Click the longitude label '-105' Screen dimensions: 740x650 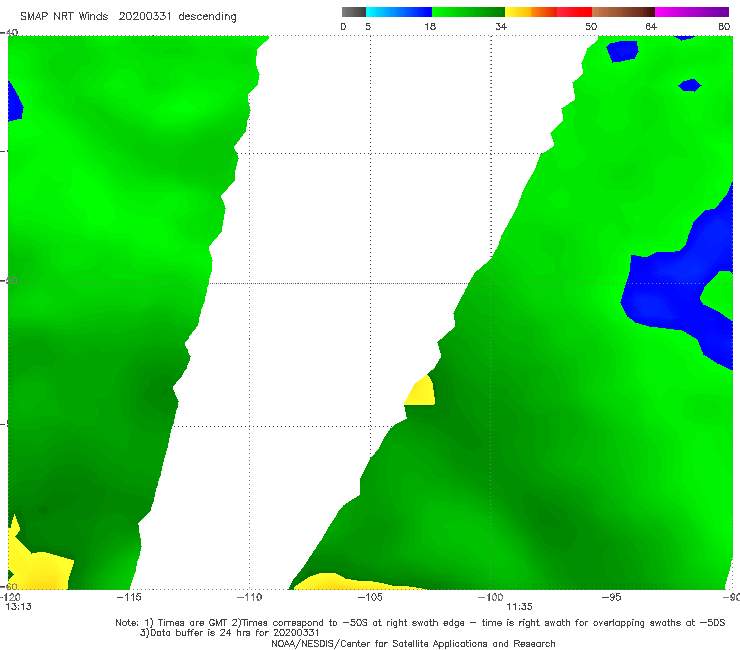370,597
